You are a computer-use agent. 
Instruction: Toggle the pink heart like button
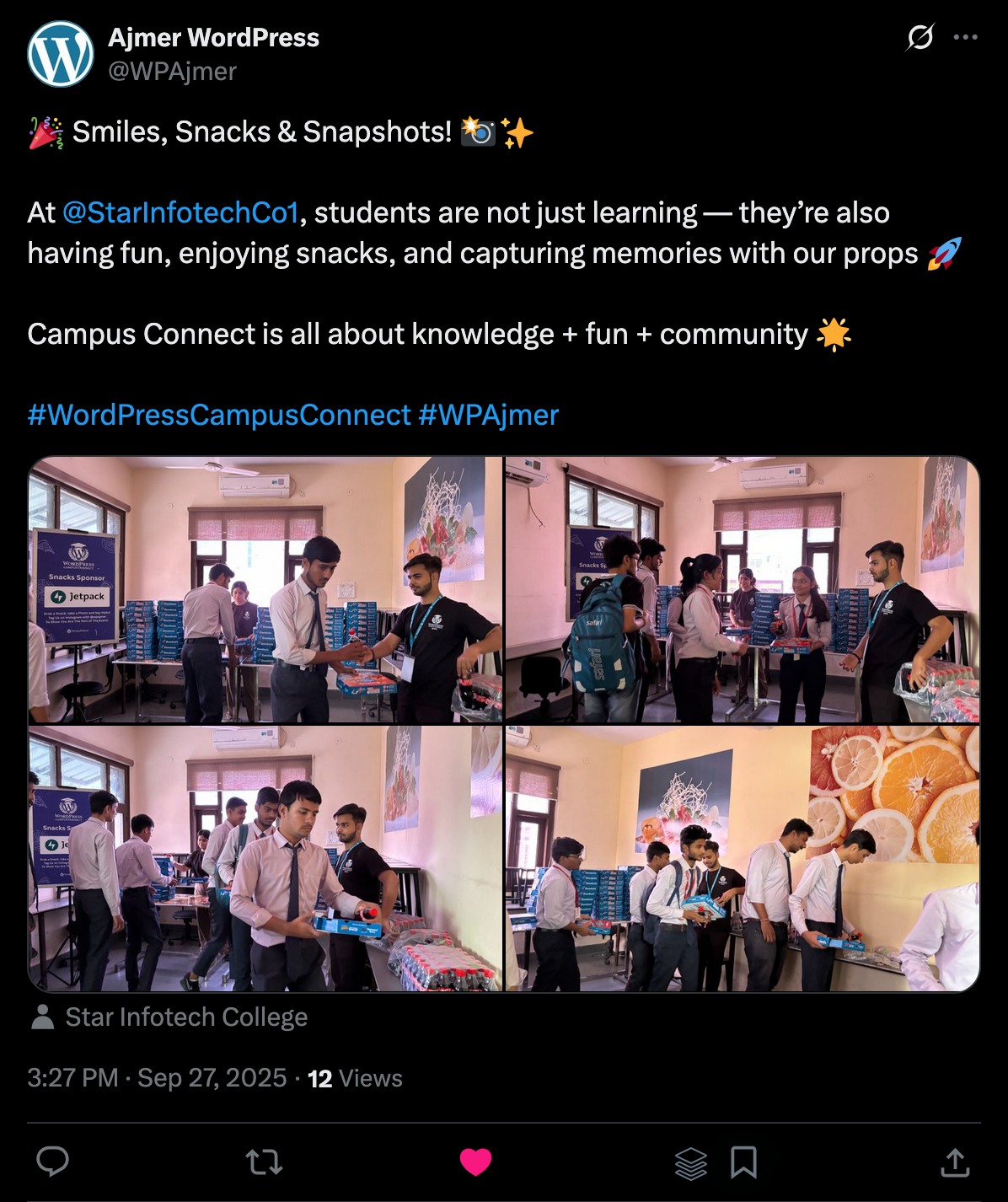point(475,1162)
